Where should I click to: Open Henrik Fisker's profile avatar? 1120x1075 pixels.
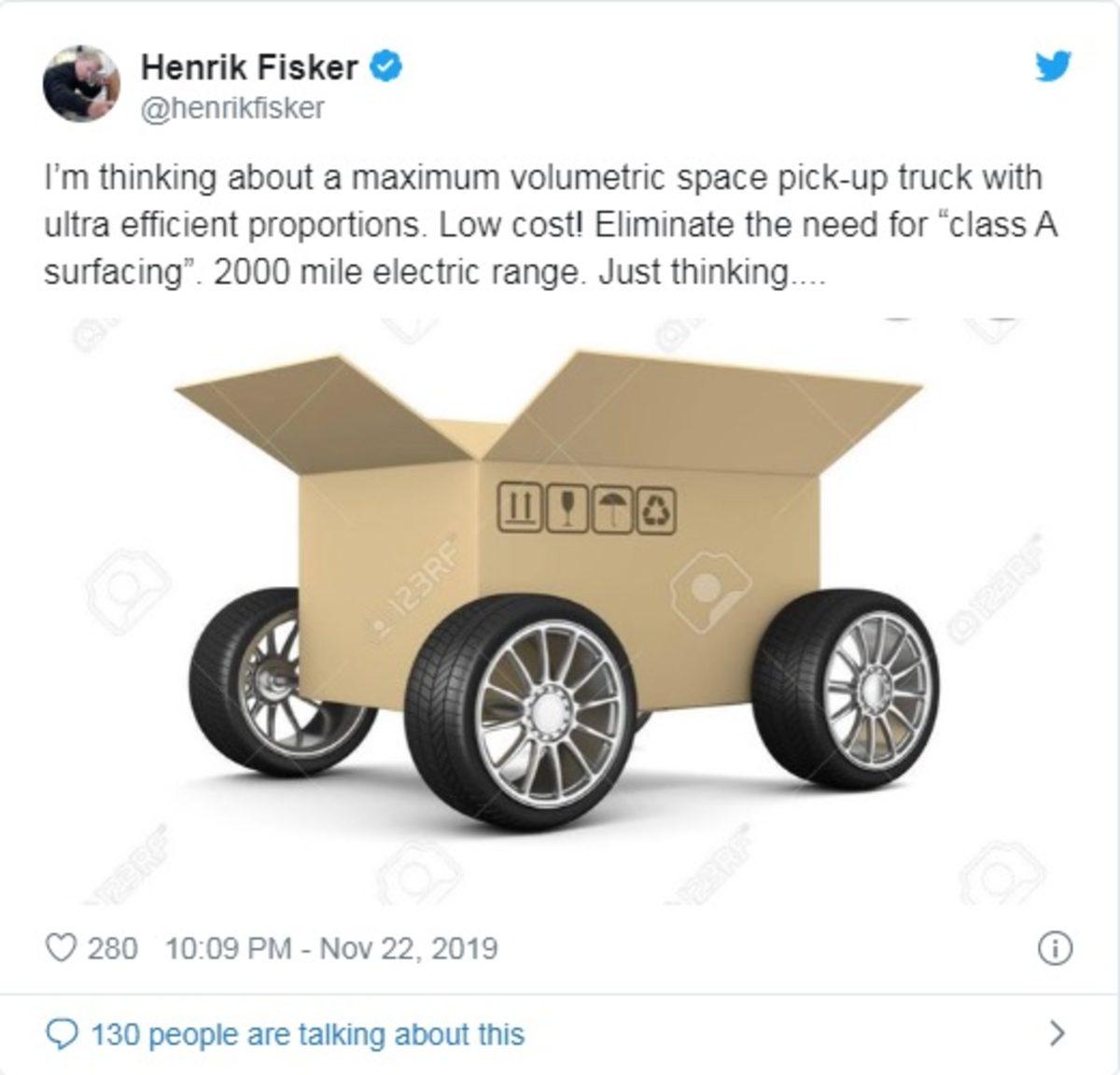point(82,83)
